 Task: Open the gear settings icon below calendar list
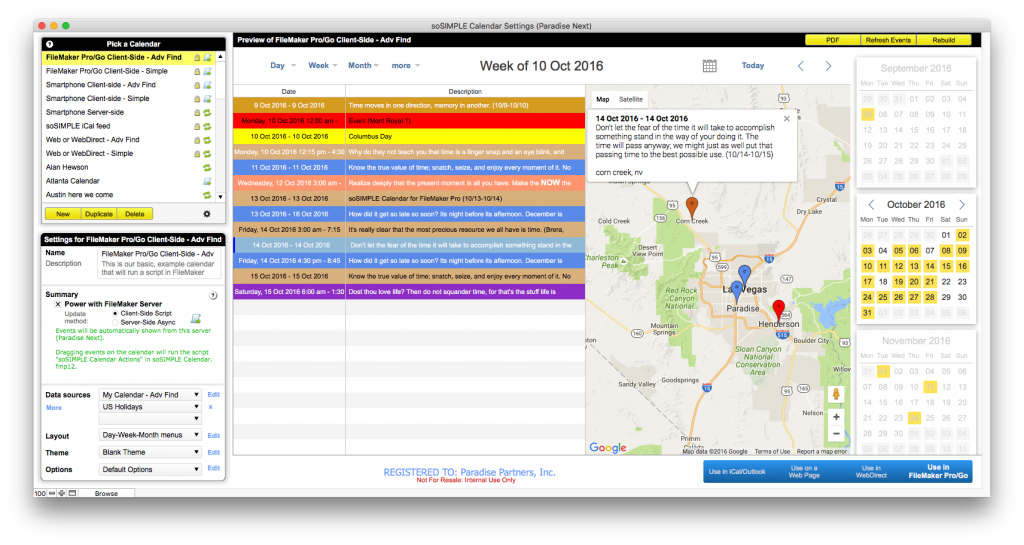[x=207, y=214]
